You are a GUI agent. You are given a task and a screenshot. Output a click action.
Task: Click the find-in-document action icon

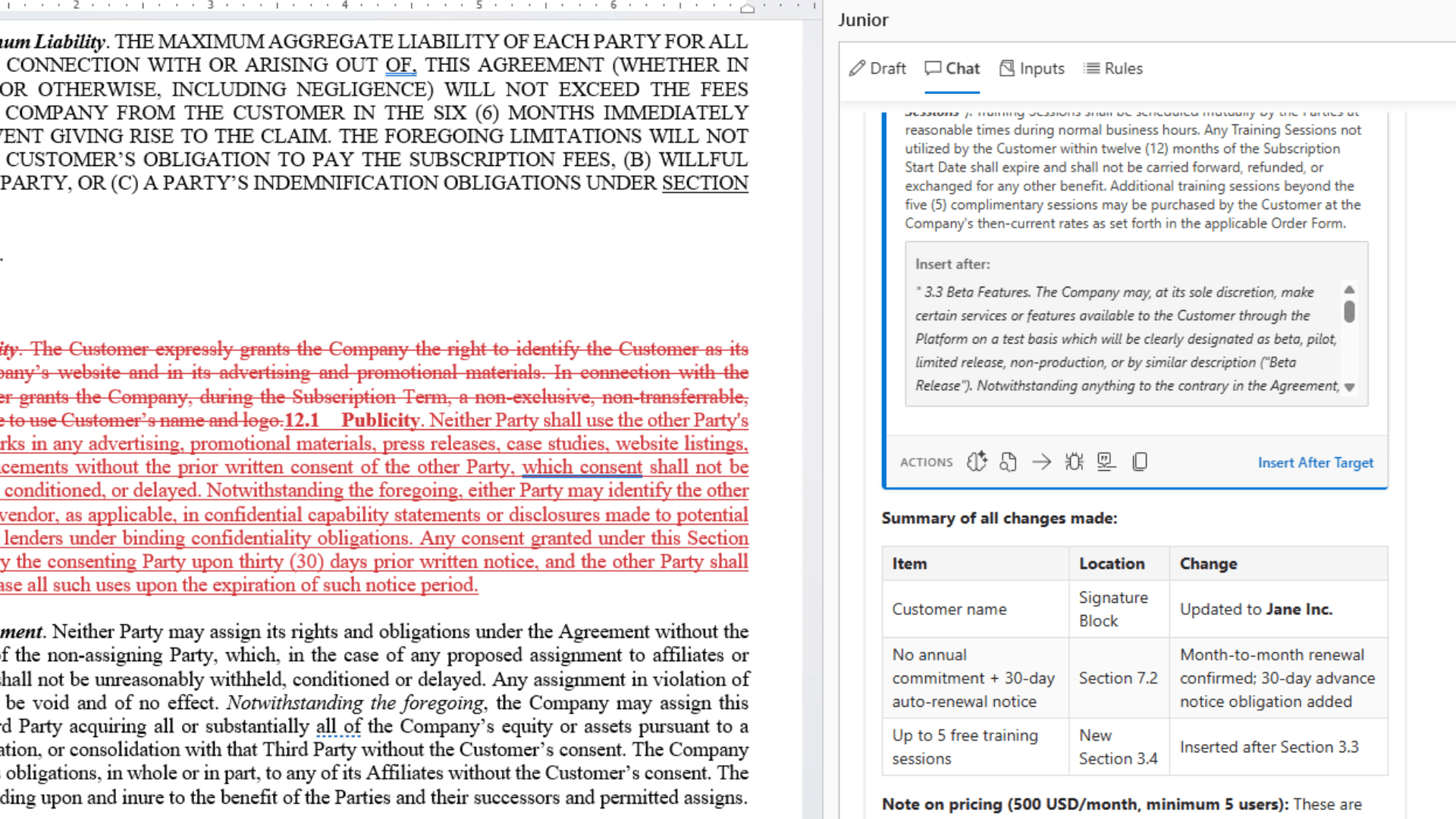pyautogui.click(x=1008, y=462)
